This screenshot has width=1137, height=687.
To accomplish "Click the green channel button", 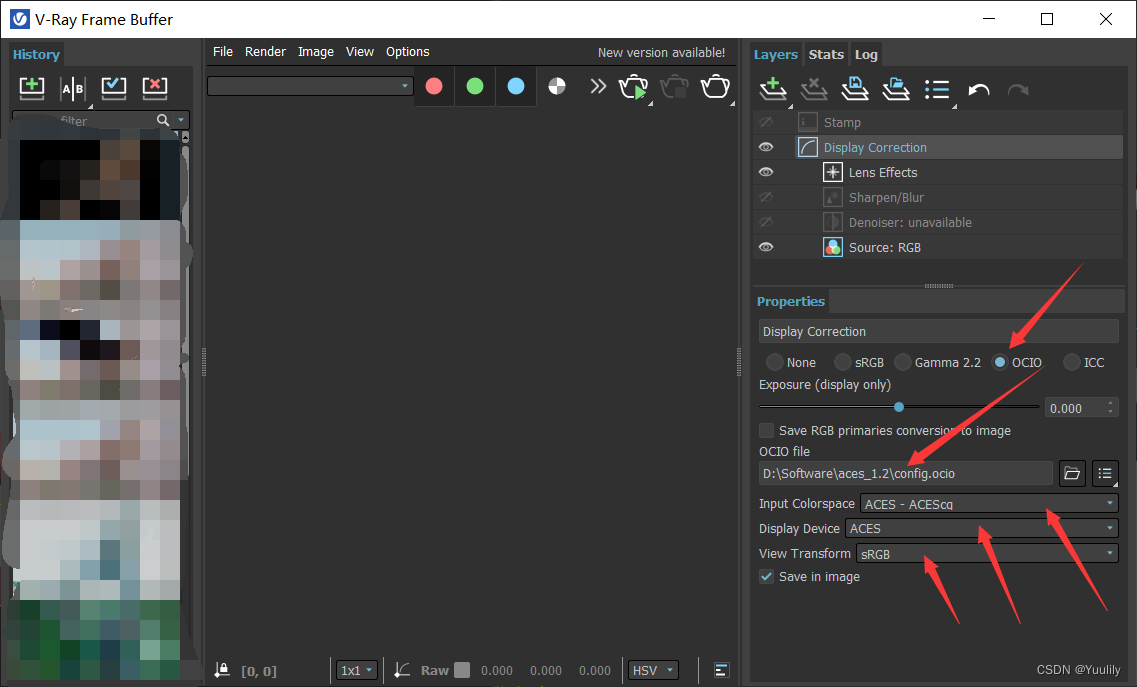I will tap(475, 87).
